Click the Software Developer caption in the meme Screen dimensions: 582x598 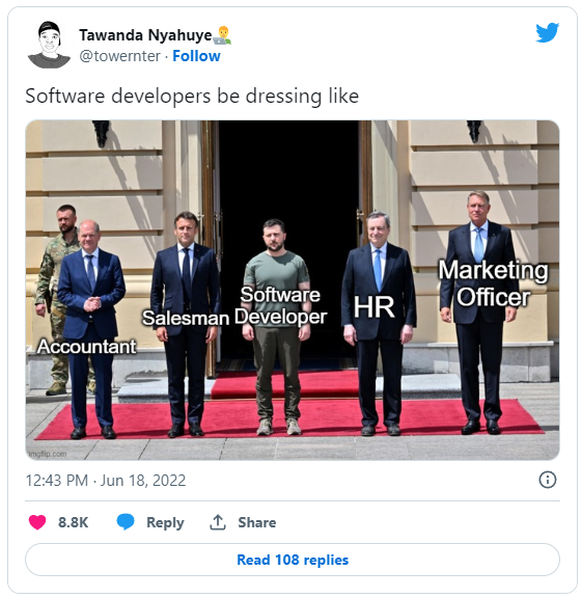point(280,305)
